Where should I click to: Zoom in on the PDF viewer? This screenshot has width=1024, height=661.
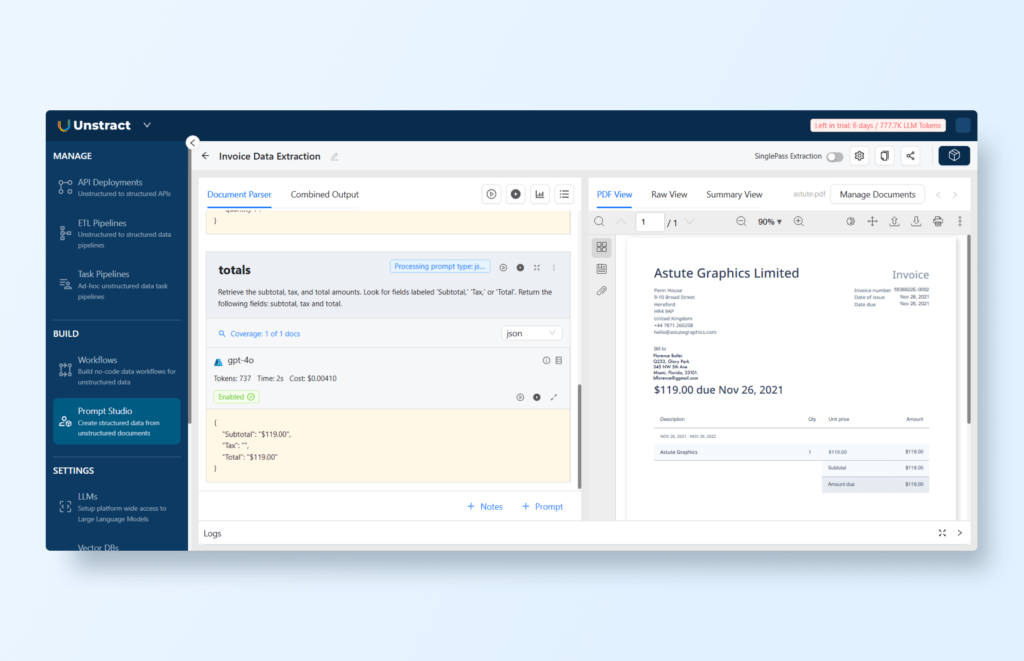coord(799,221)
